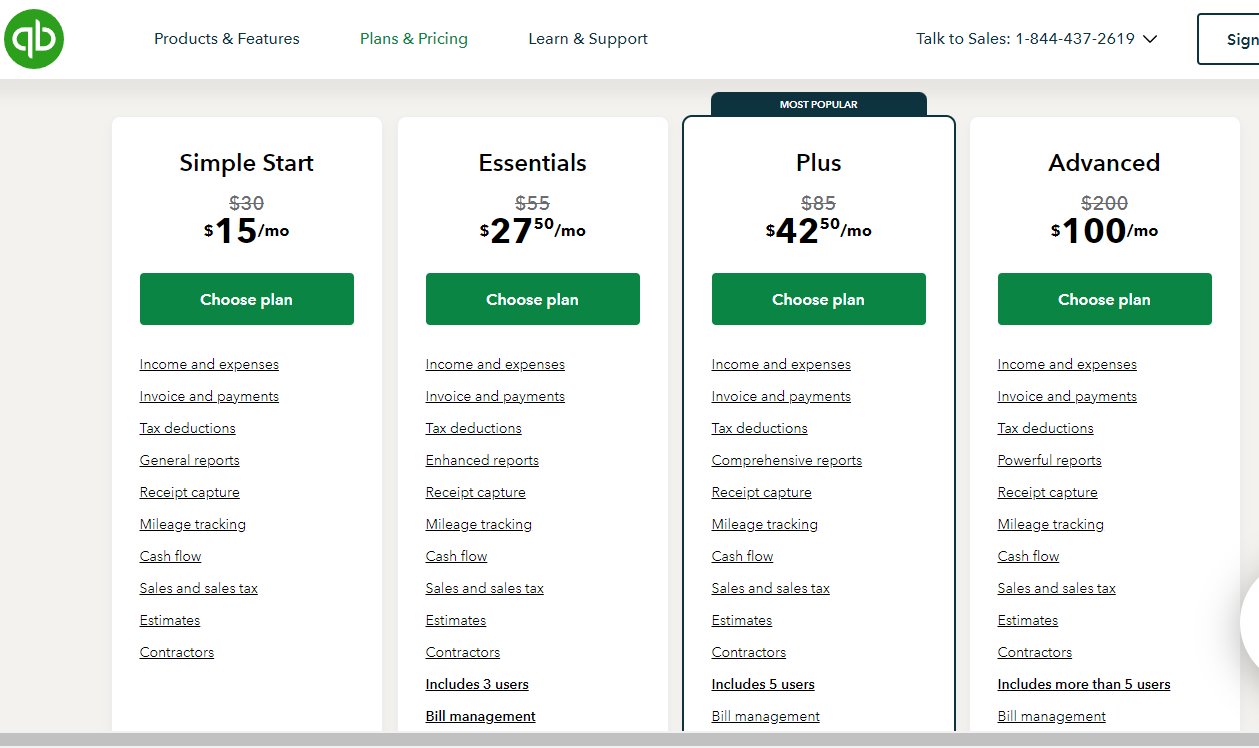Click Includes more than 5 users link

(1084, 684)
